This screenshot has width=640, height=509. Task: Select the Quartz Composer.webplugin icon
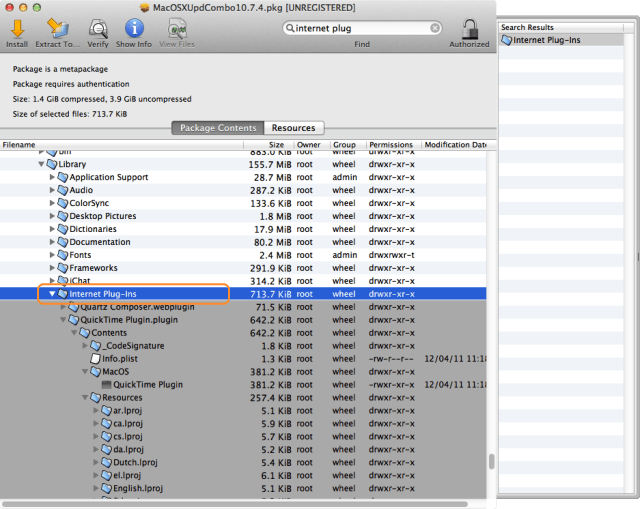point(73,307)
